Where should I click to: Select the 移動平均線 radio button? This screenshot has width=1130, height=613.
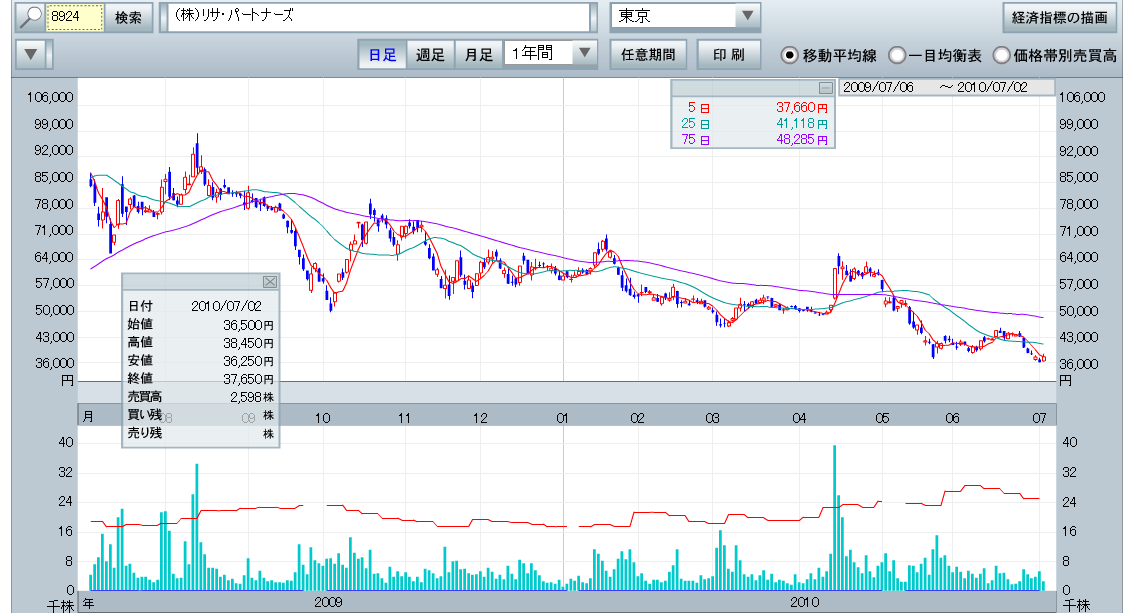[x=790, y=55]
